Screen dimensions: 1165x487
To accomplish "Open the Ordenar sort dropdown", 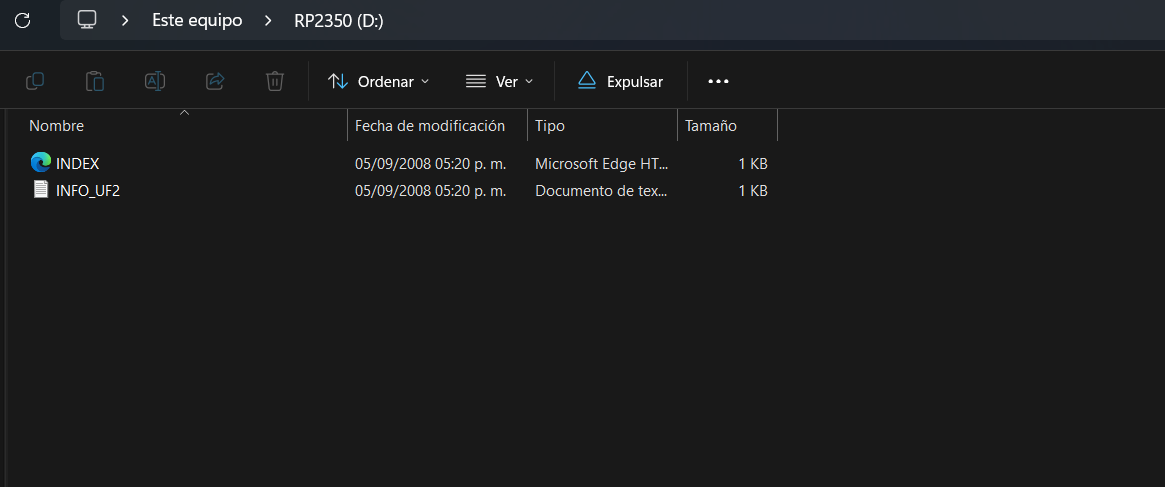I will (x=379, y=81).
